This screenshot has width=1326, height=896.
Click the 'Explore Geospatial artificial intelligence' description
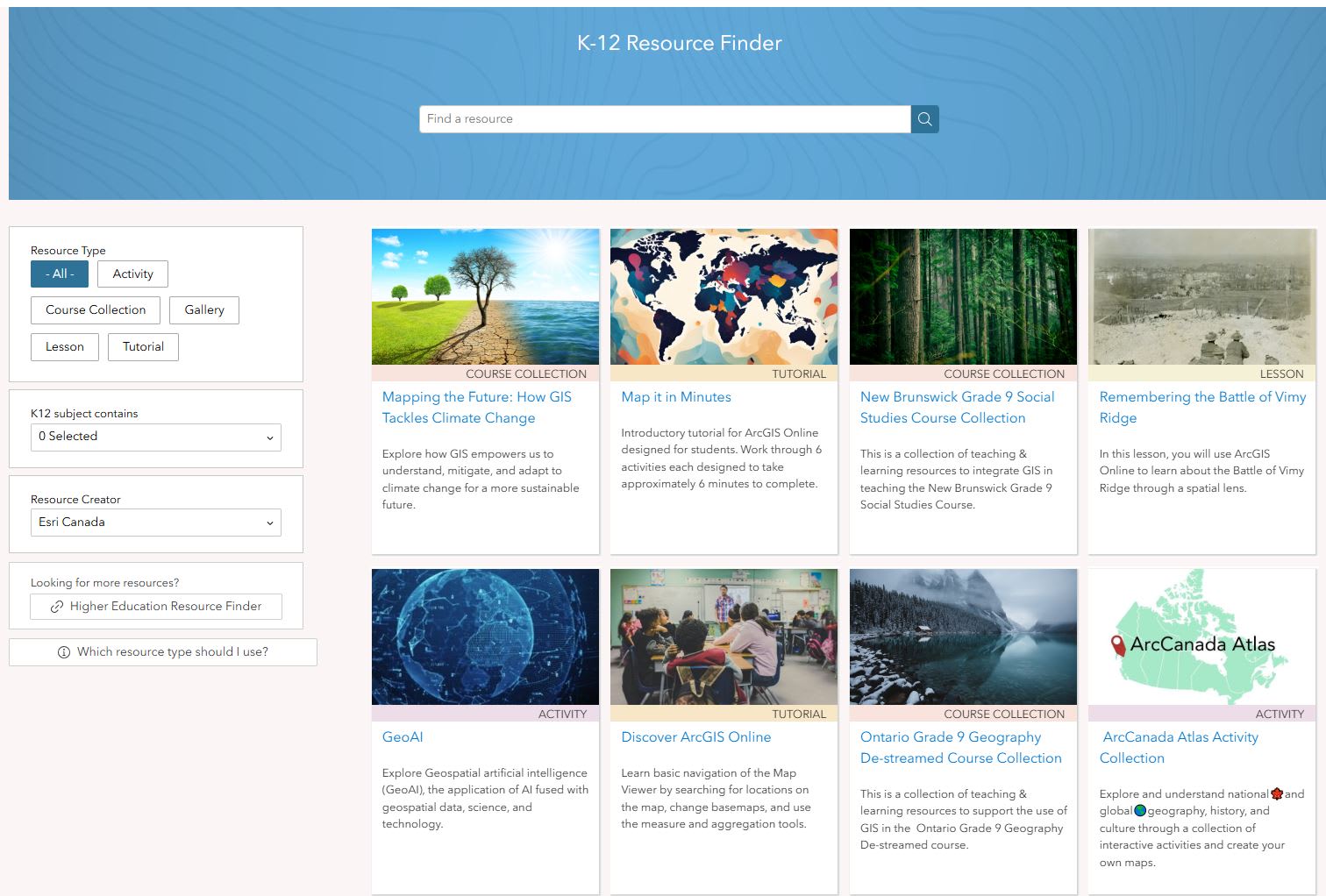[485, 799]
